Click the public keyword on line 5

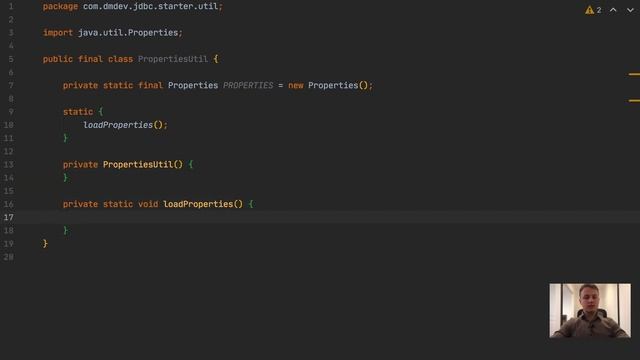click(x=58, y=59)
